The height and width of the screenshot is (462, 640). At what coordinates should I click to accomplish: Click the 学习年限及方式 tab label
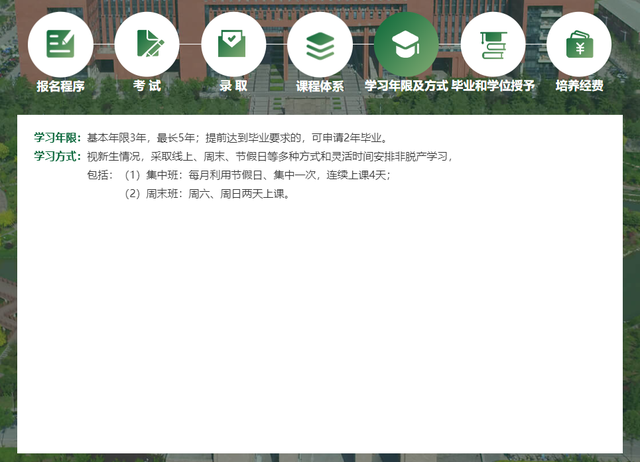coord(407,86)
